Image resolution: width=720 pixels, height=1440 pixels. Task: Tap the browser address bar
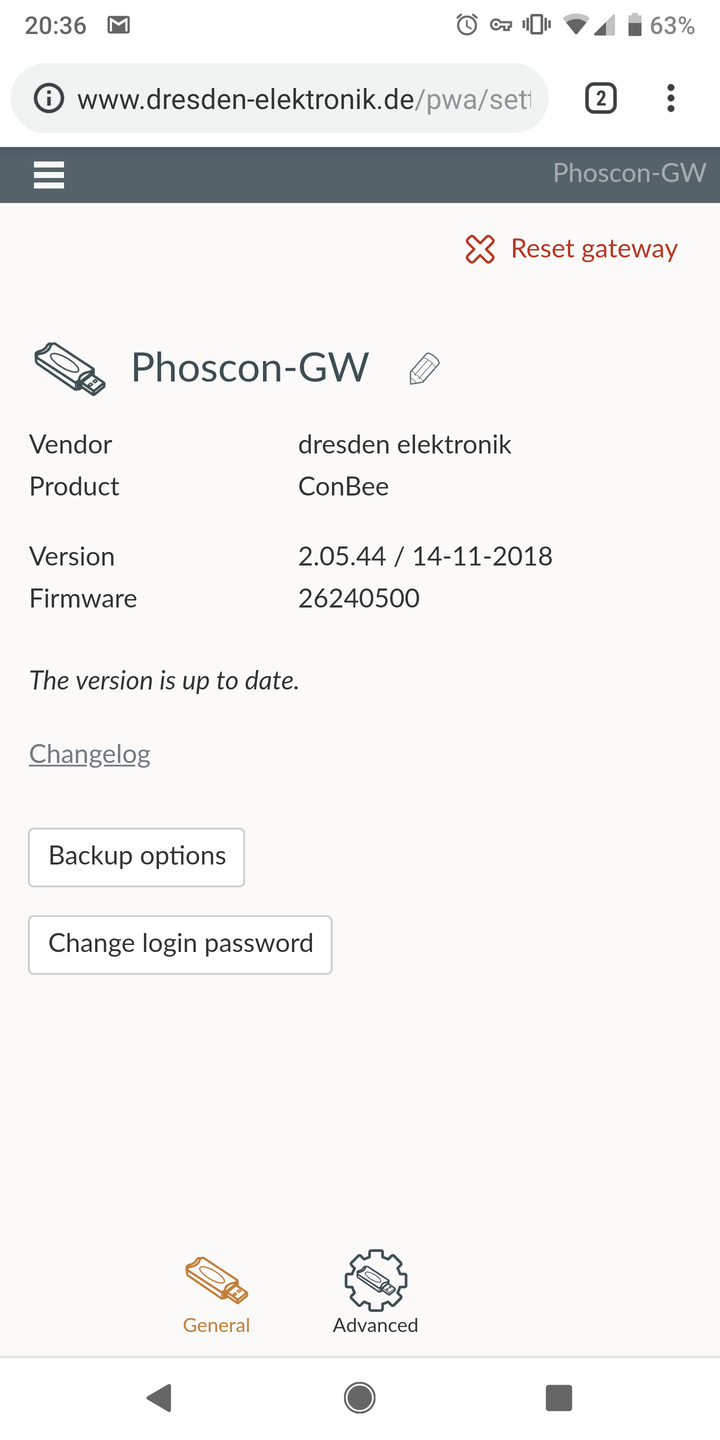tap(300, 98)
